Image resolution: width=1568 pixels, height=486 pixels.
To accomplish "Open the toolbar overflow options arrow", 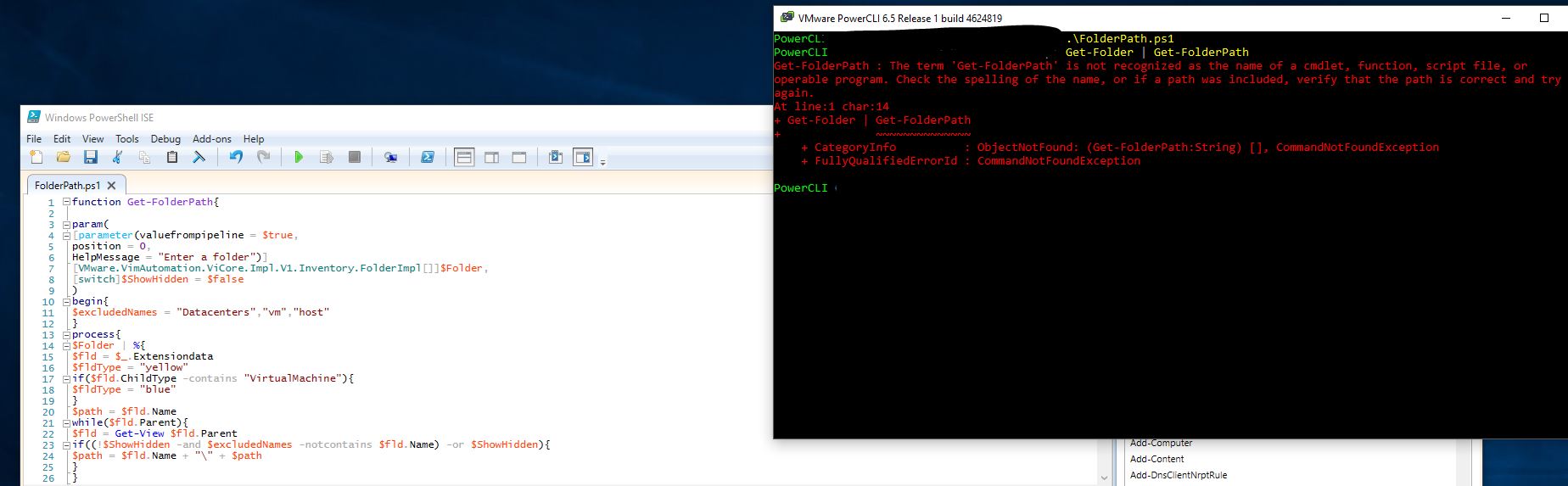I will pos(603,161).
